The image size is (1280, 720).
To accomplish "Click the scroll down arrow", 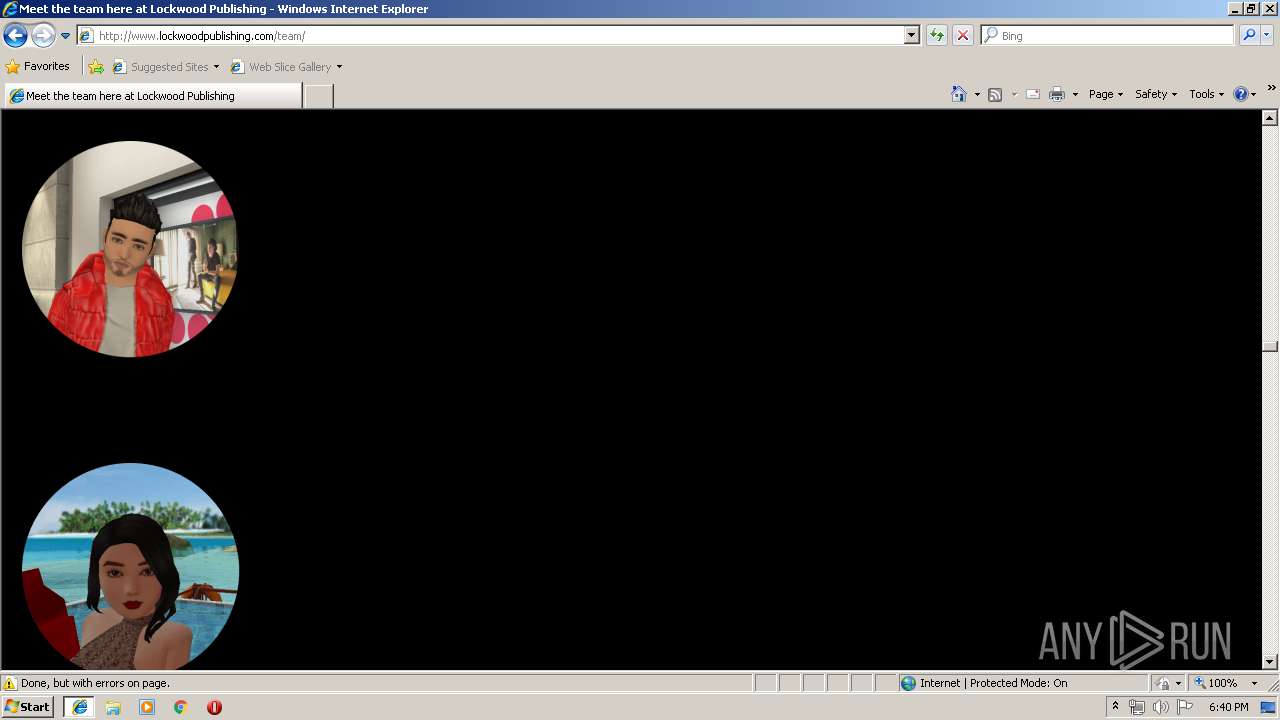I will point(1270,661).
